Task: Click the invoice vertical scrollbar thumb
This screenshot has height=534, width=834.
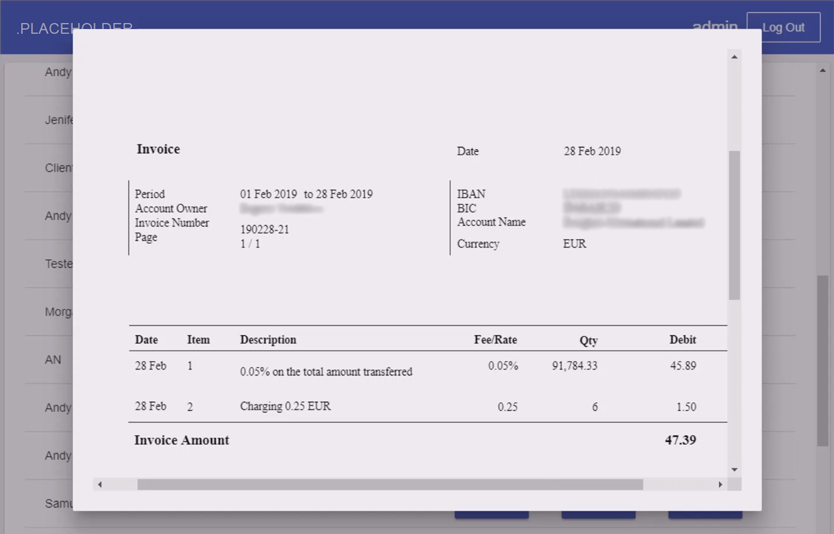Action: [734, 225]
